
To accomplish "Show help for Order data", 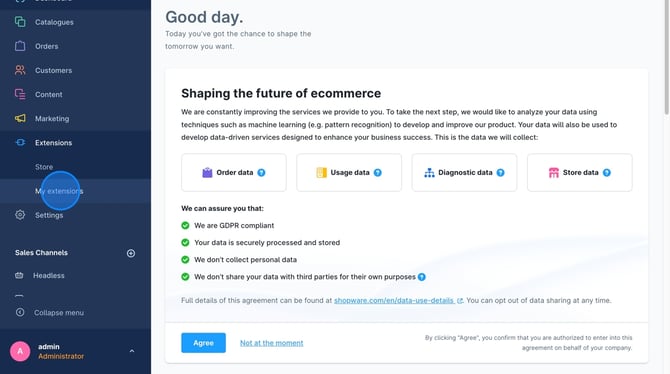I will [x=262, y=173].
